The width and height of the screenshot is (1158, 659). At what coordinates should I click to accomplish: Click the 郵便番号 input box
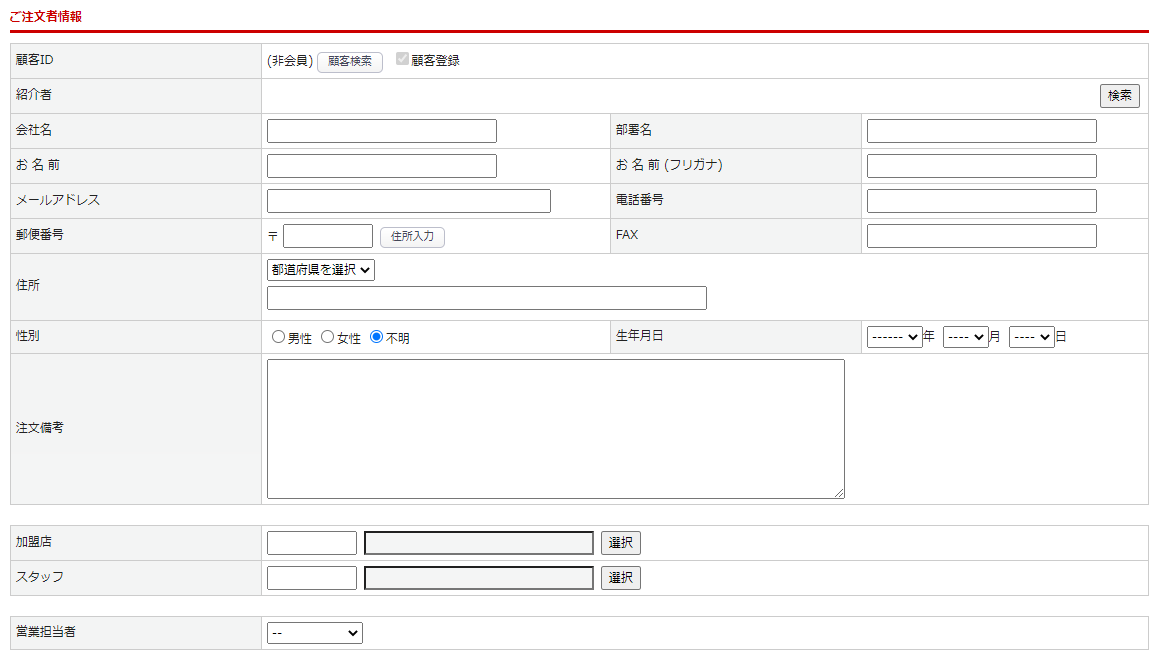pos(327,236)
